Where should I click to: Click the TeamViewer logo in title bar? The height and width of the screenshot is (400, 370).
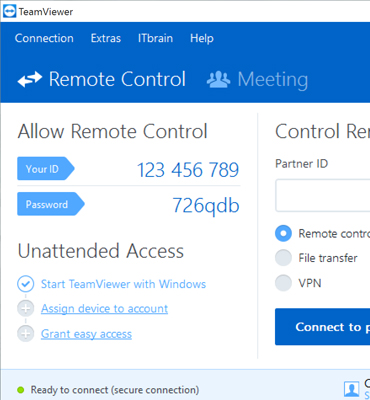[x=9, y=12]
